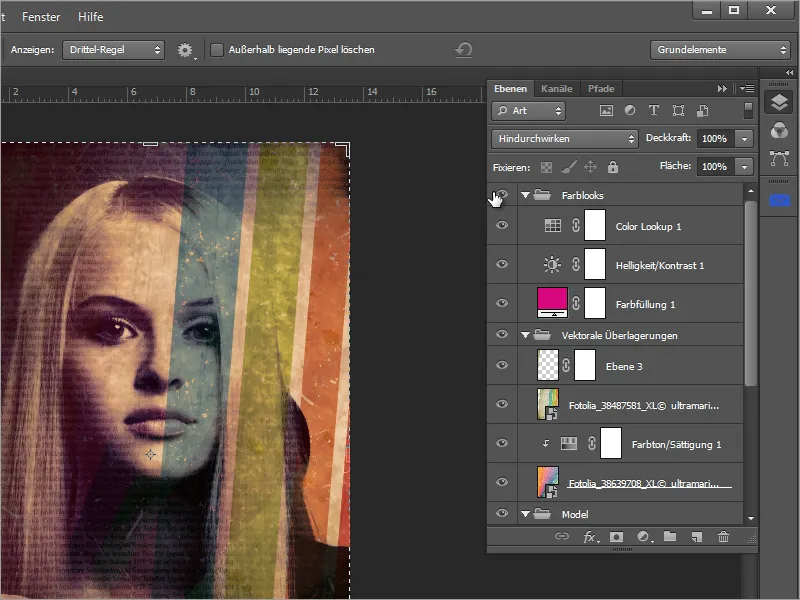Image resolution: width=800 pixels, height=600 pixels.
Task: Click the Deckkraft 100% value field
Action: pos(716,139)
